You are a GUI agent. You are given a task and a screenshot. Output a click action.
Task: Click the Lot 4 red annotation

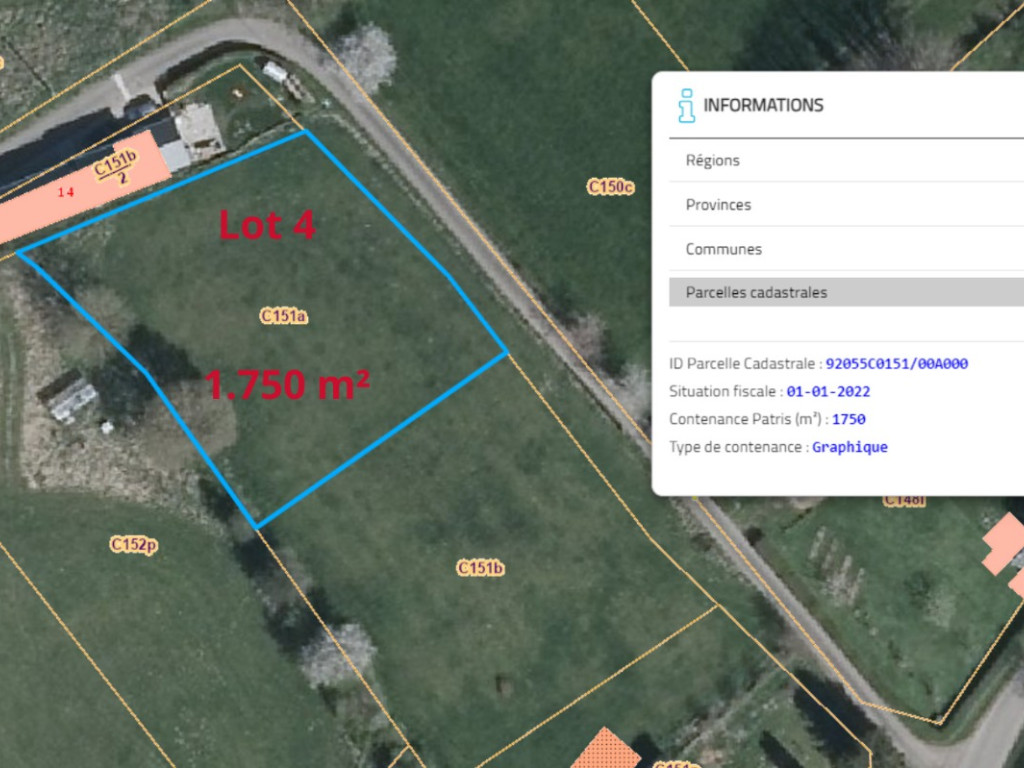tap(267, 225)
